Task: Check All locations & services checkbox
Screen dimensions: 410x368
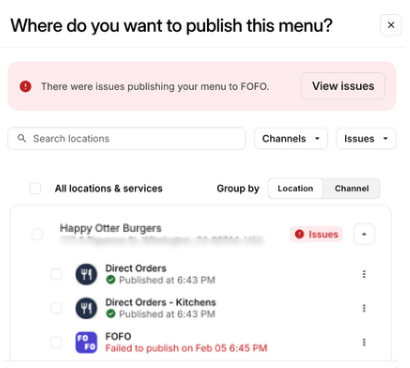Action: 35,188
